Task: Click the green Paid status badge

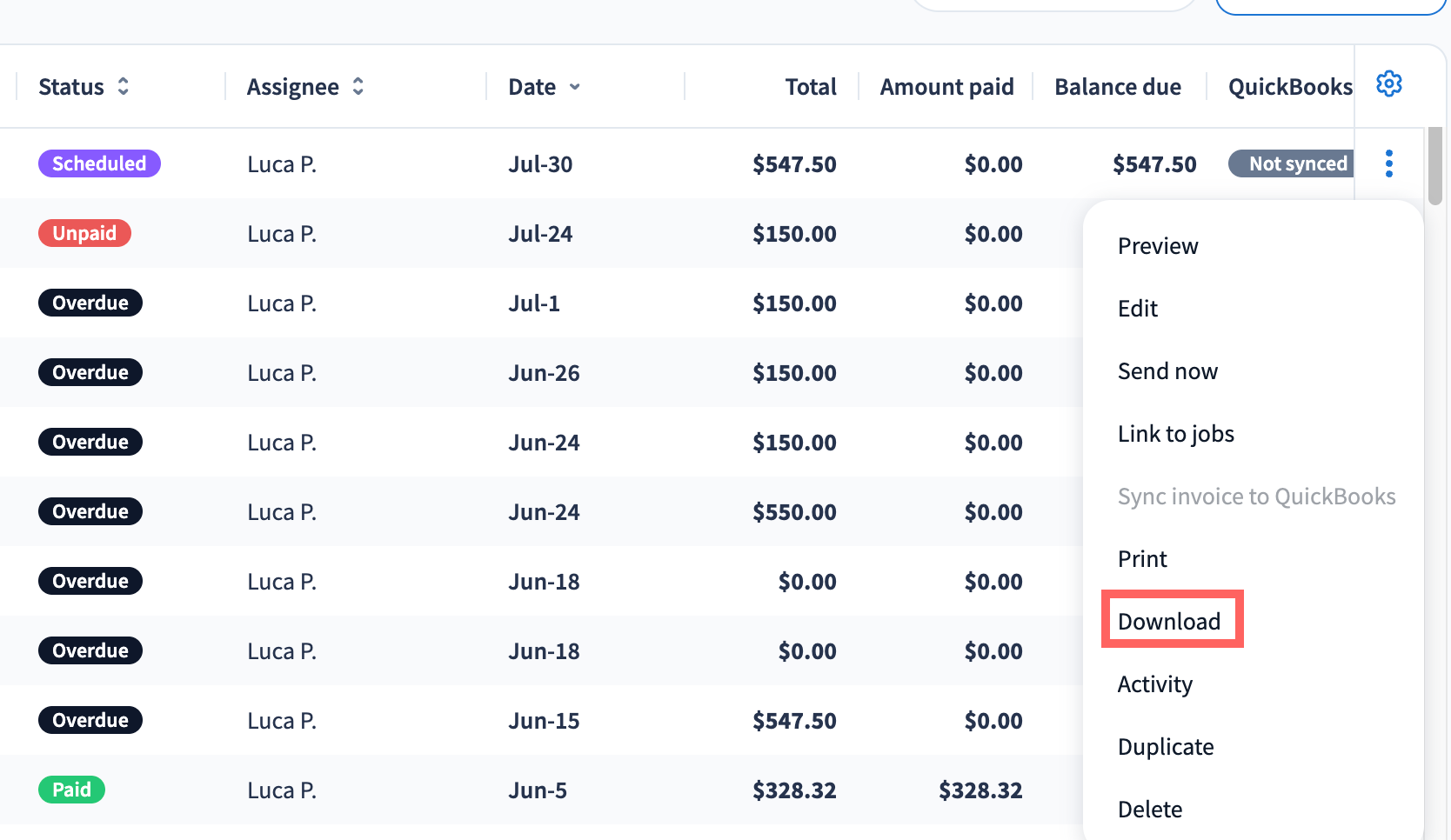Action: [x=71, y=790]
